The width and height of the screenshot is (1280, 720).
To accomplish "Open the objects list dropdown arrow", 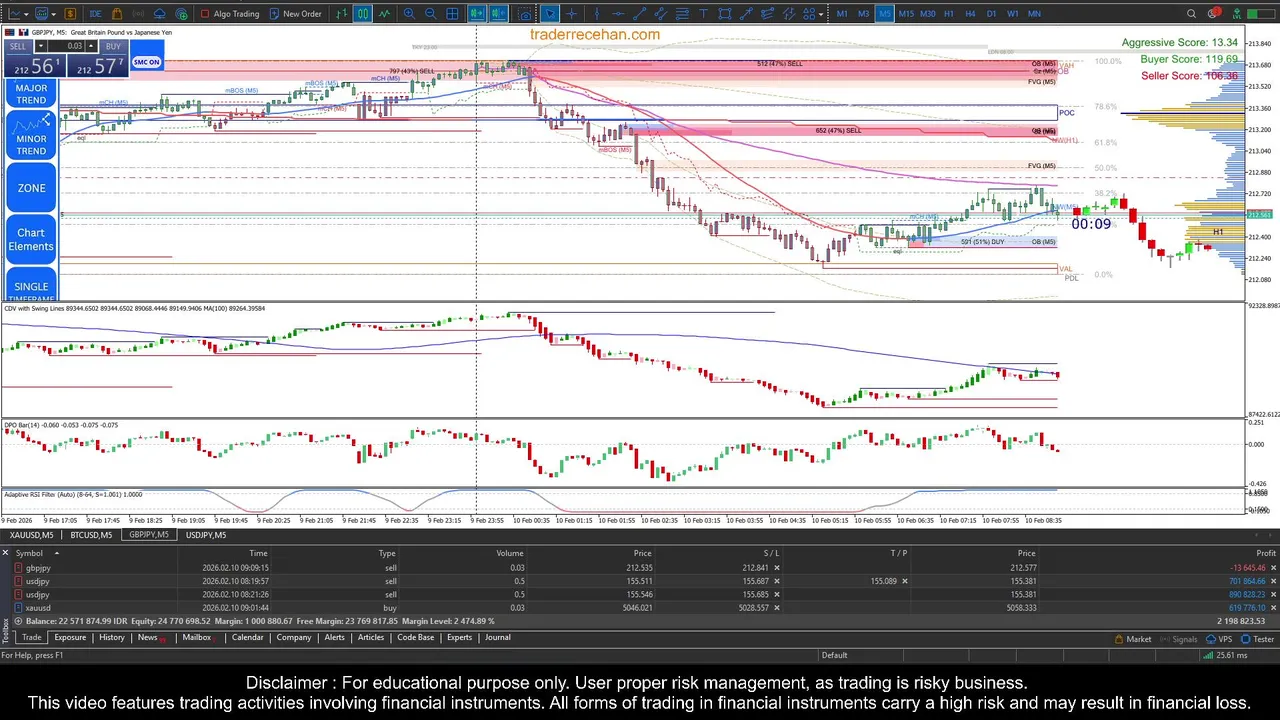I will coord(820,14).
